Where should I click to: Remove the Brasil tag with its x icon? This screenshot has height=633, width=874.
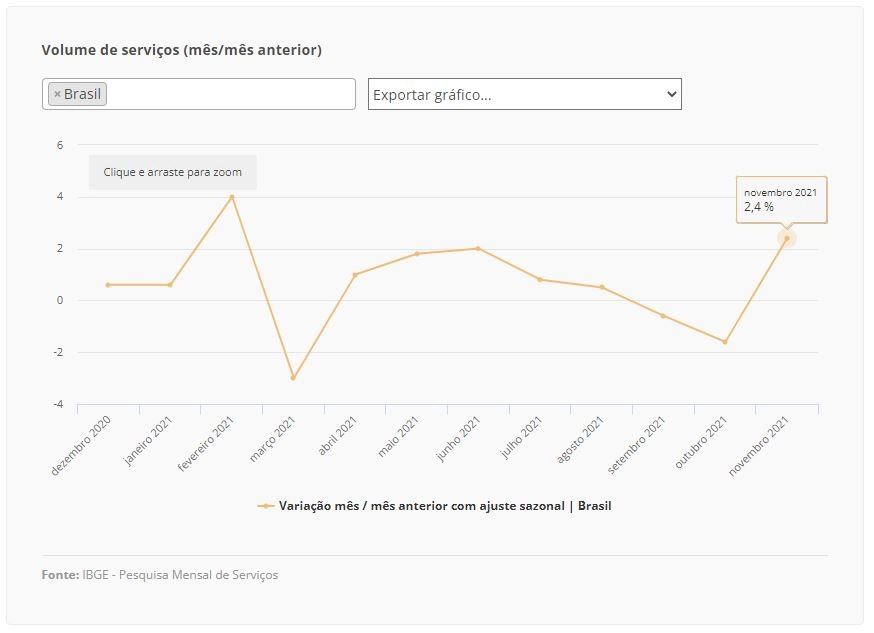(57, 94)
